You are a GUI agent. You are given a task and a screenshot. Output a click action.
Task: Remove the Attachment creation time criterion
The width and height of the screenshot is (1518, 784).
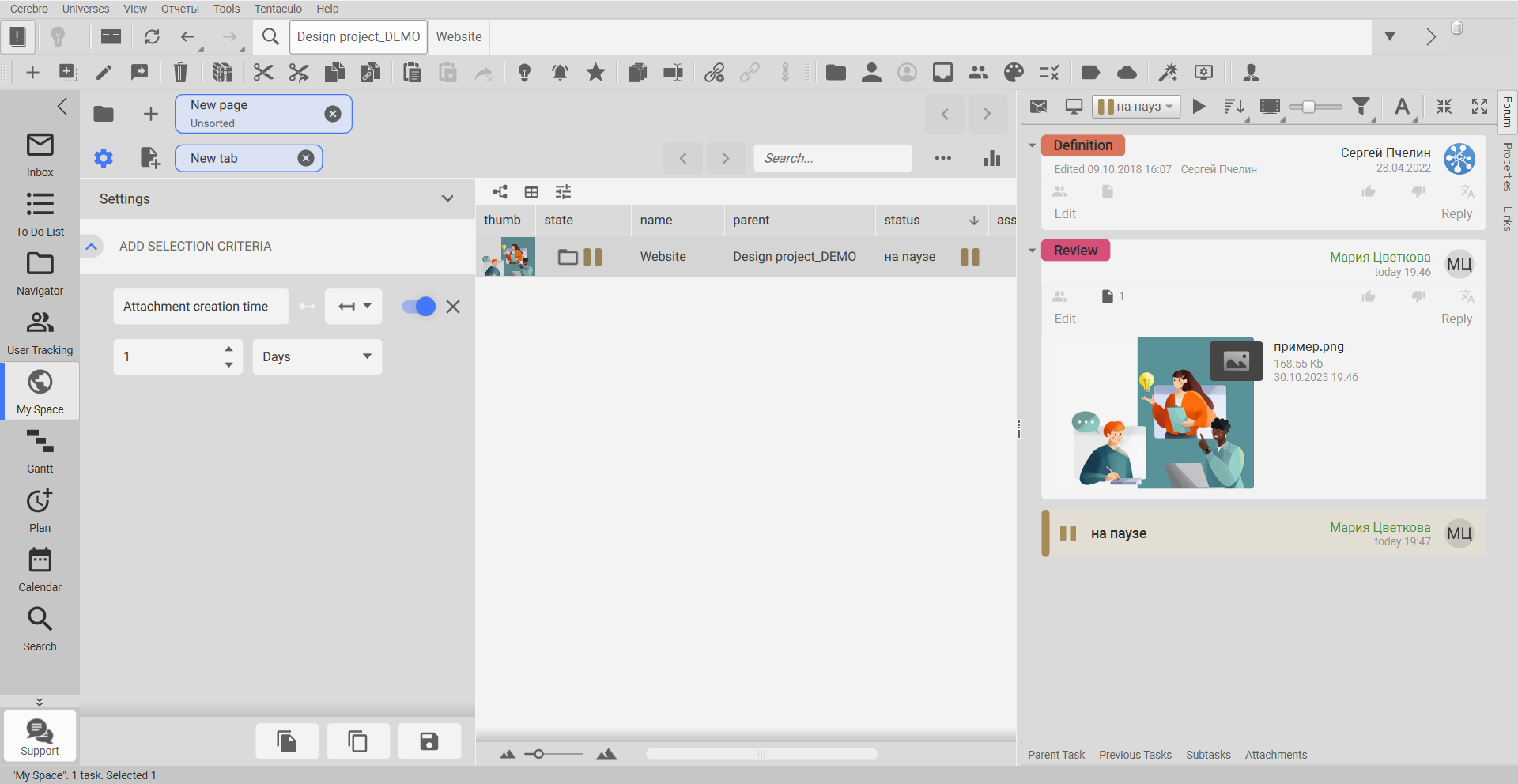(453, 307)
